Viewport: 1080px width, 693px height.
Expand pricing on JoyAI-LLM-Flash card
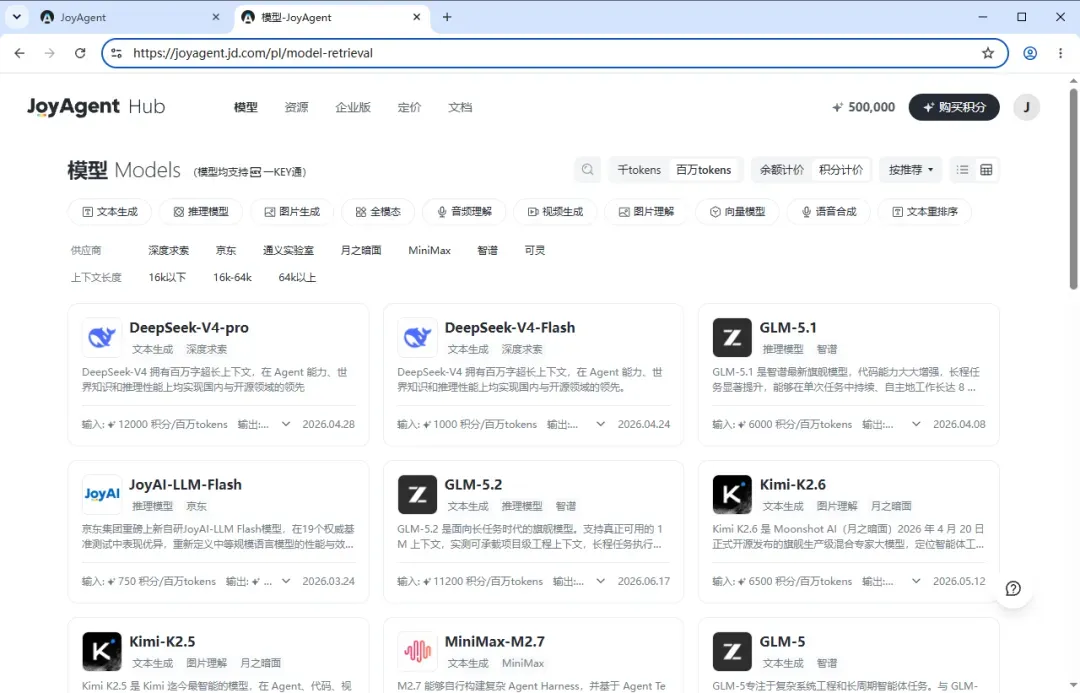click(286, 581)
